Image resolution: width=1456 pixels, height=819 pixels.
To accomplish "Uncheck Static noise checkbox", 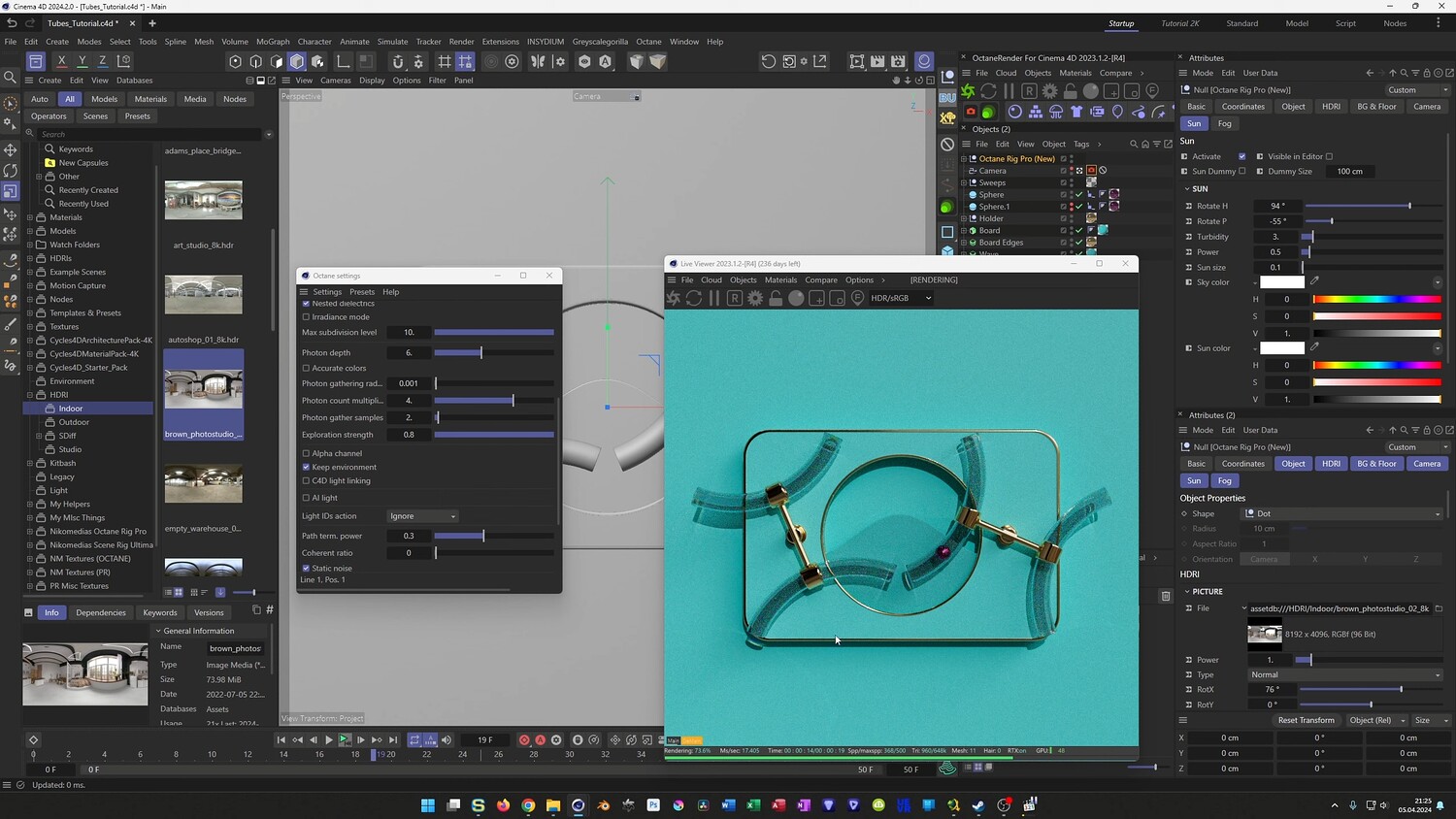I will click(306, 569).
